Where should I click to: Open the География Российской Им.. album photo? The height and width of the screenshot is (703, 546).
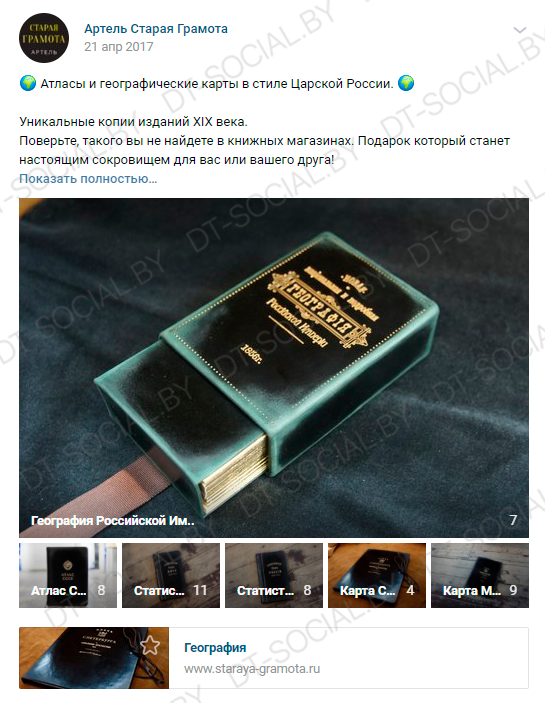(274, 368)
